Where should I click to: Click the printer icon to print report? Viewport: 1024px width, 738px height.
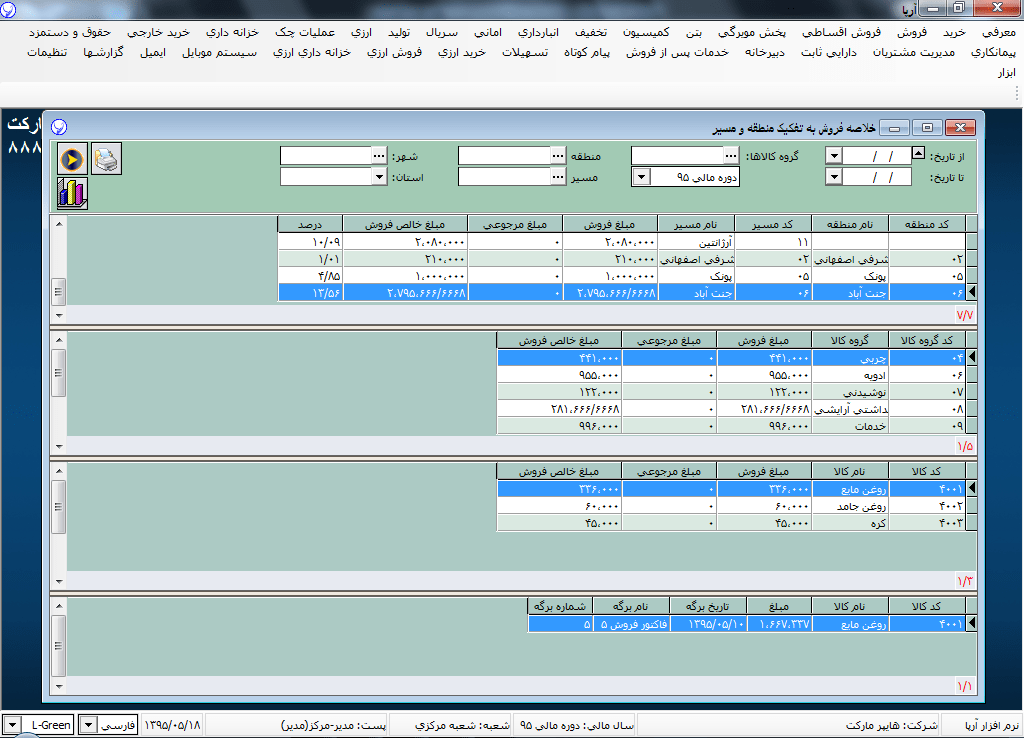point(106,158)
